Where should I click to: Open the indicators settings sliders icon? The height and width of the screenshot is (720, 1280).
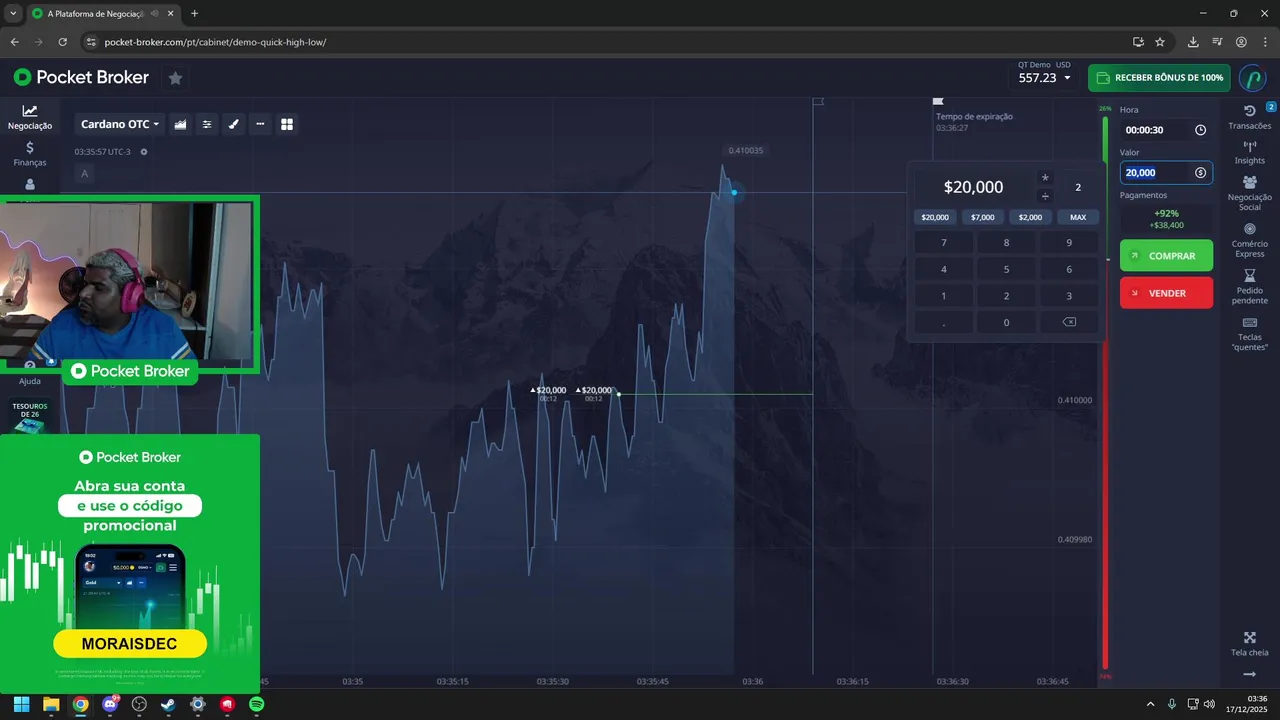click(x=207, y=124)
